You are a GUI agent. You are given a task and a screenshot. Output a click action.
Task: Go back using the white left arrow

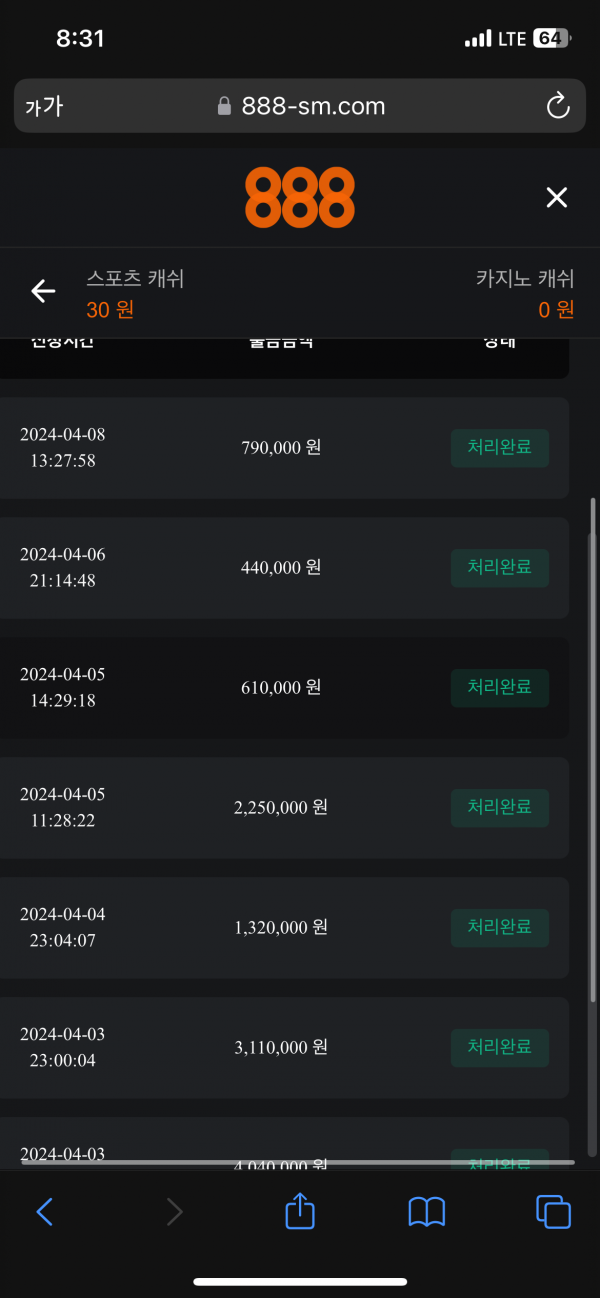pyautogui.click(x=43, y=291)
